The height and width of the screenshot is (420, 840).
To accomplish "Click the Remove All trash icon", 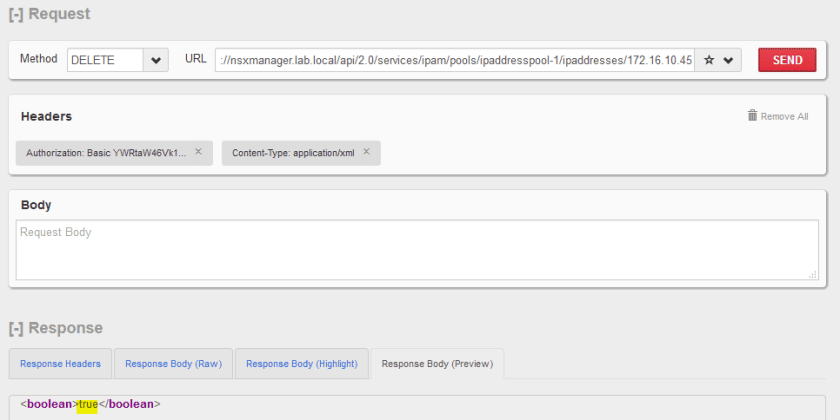I will [752, 116].
